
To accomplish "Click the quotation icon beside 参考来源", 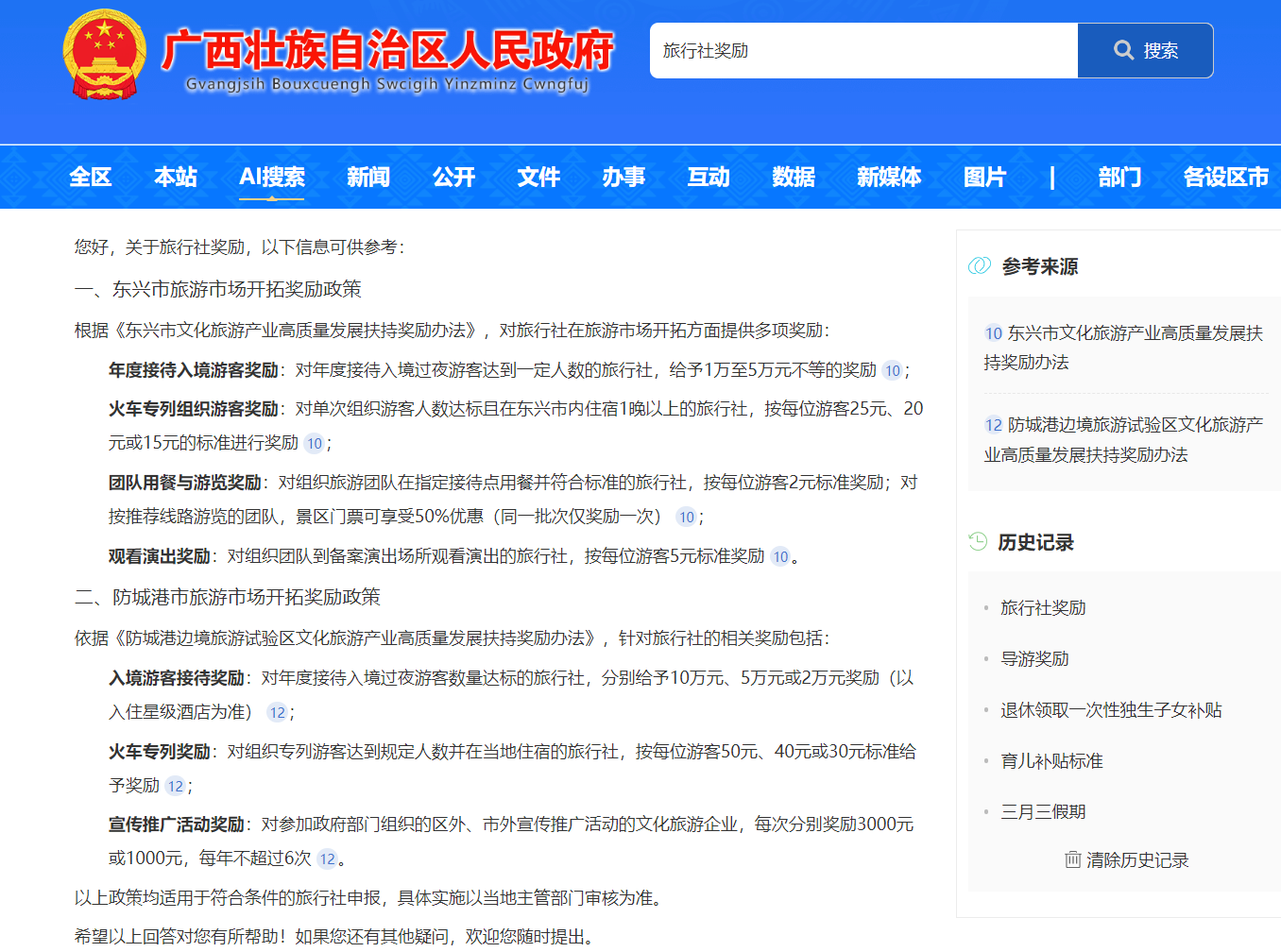I will tap(979, 266).
